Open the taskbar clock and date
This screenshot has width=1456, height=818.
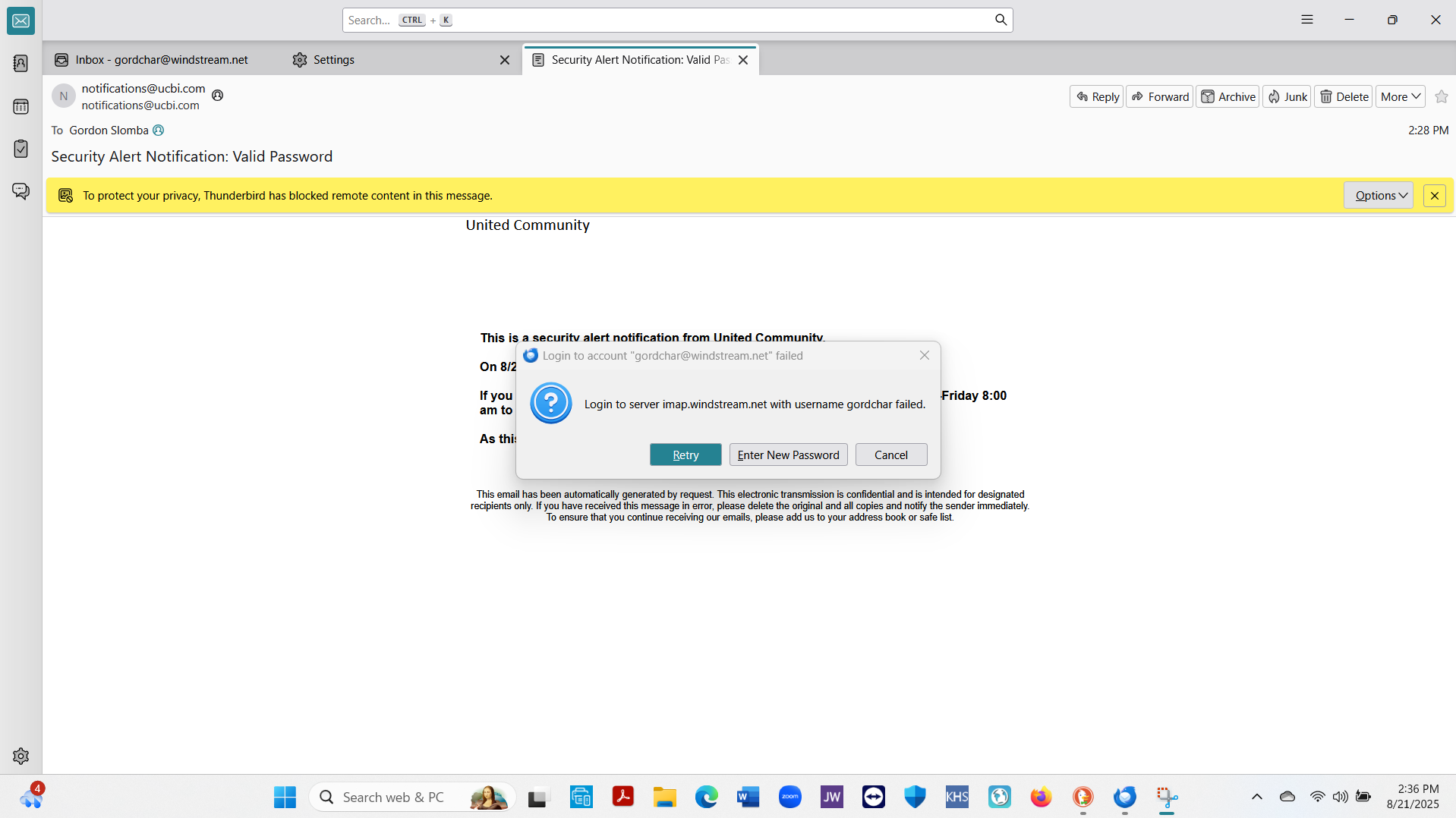tap(1413, 797)
